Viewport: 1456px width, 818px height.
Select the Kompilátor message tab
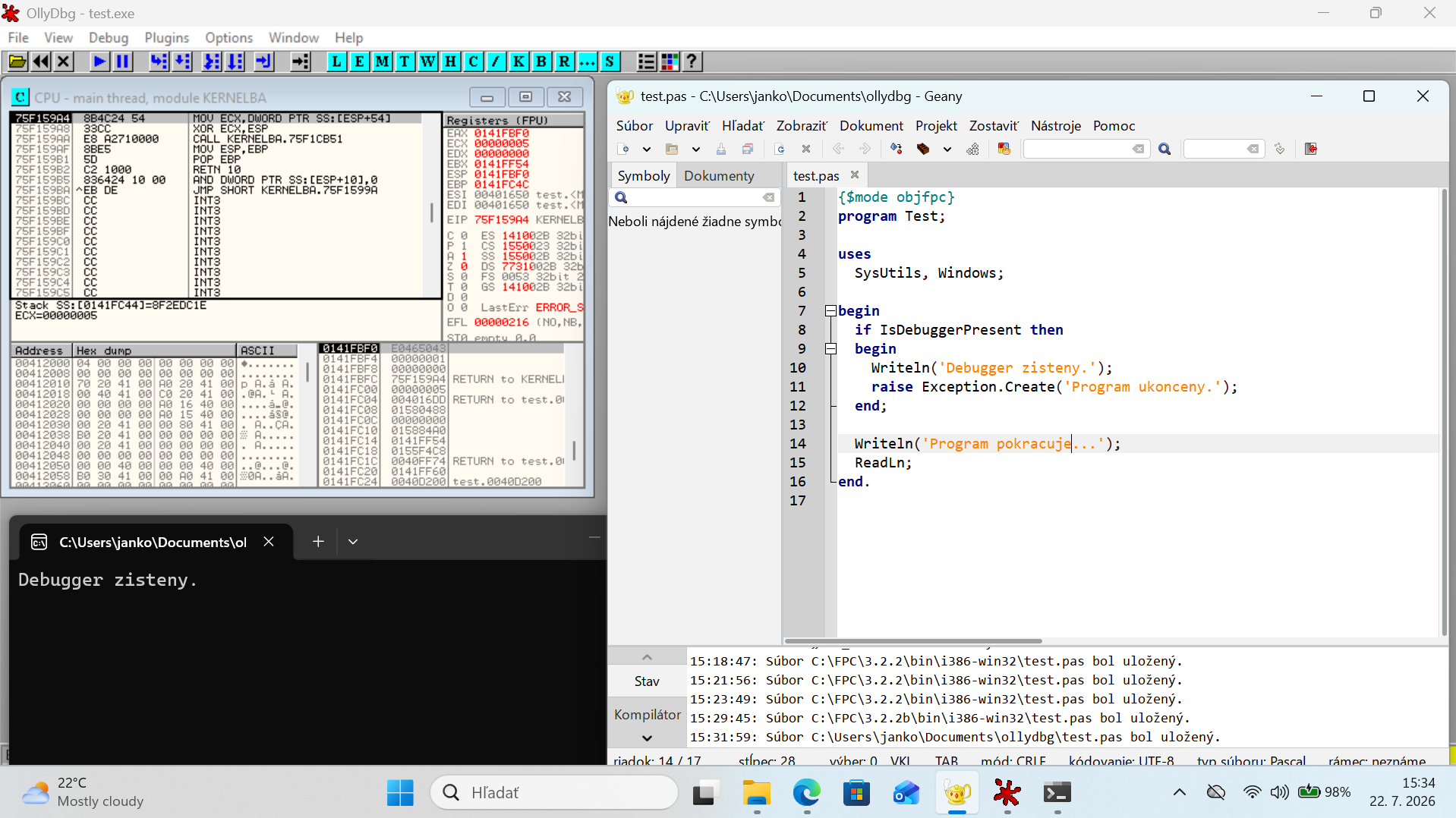(x=648, y=714)
